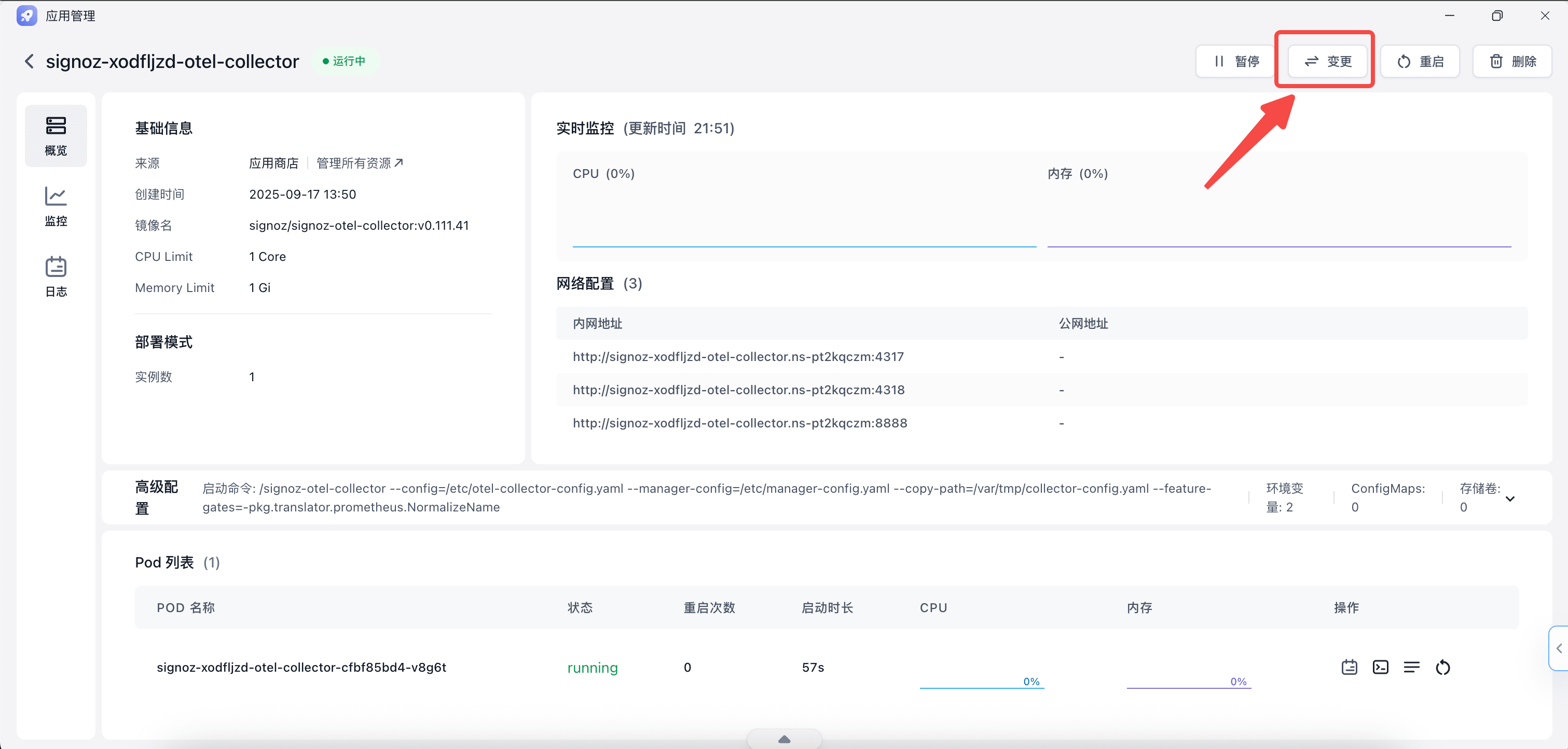Viewport: 1568px width, 749px height.
Task: Delete the app with 删除 button
Action: 1512,61
